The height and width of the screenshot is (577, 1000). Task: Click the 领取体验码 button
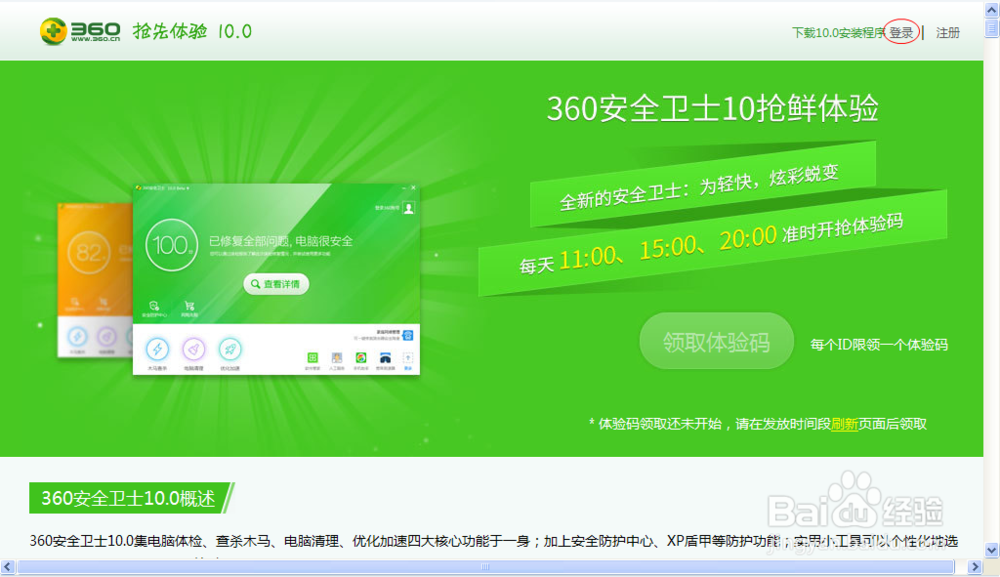pyautogui.click(x=716, y=341)
